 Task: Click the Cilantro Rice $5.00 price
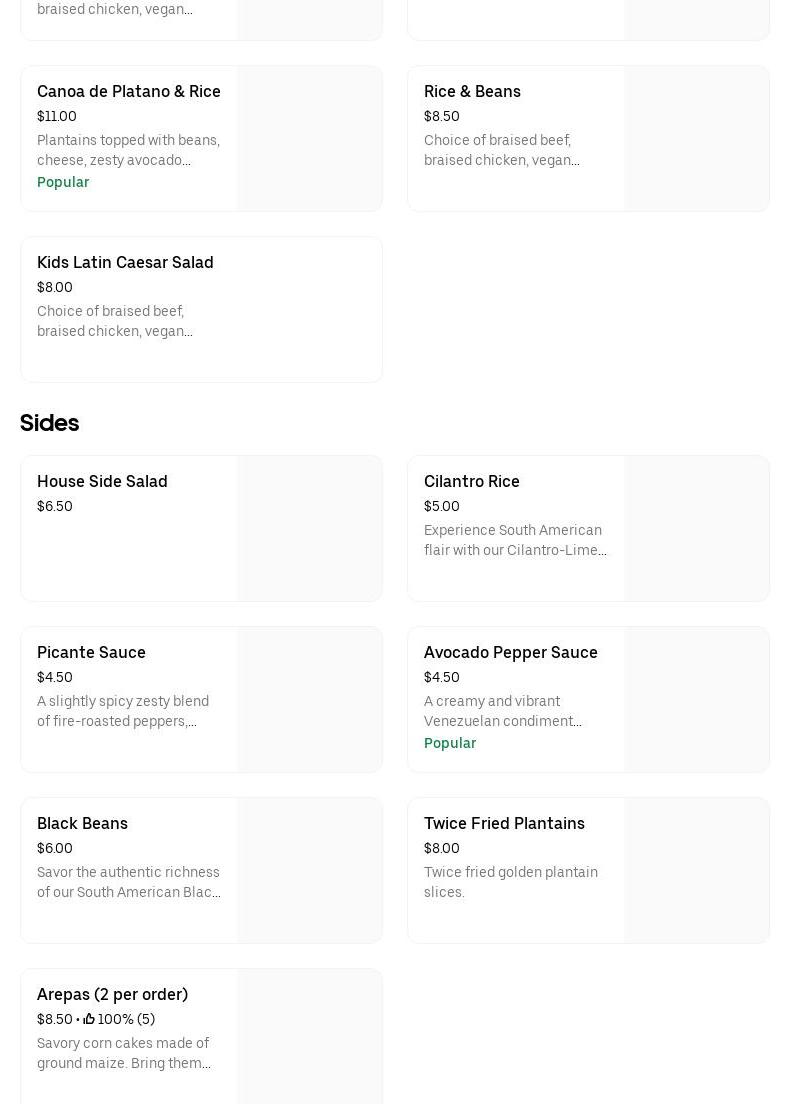(x=442, y=507)
